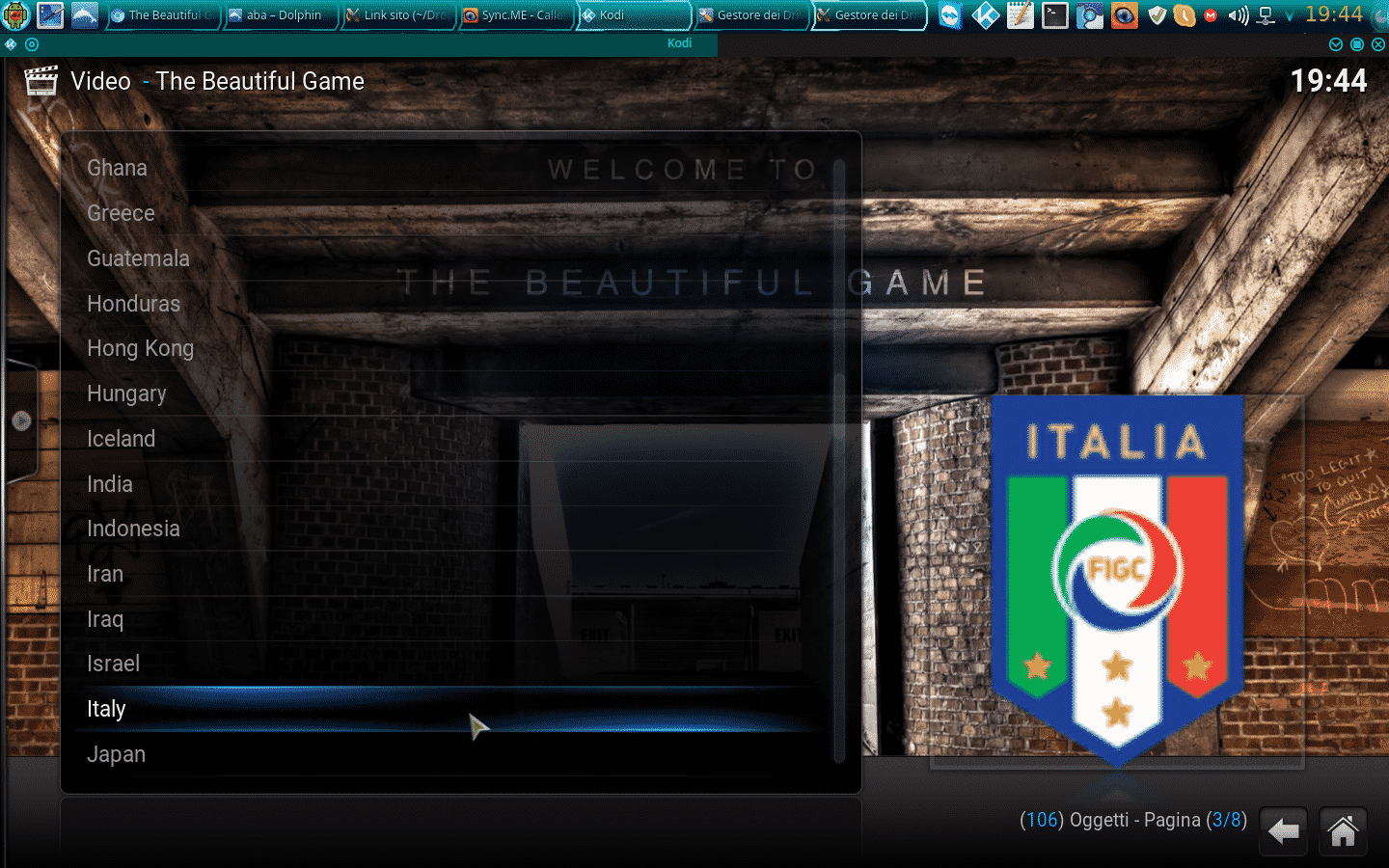Launch the desktop pager icon in panel
1389x868 pixels.
(x=50, y=15)
